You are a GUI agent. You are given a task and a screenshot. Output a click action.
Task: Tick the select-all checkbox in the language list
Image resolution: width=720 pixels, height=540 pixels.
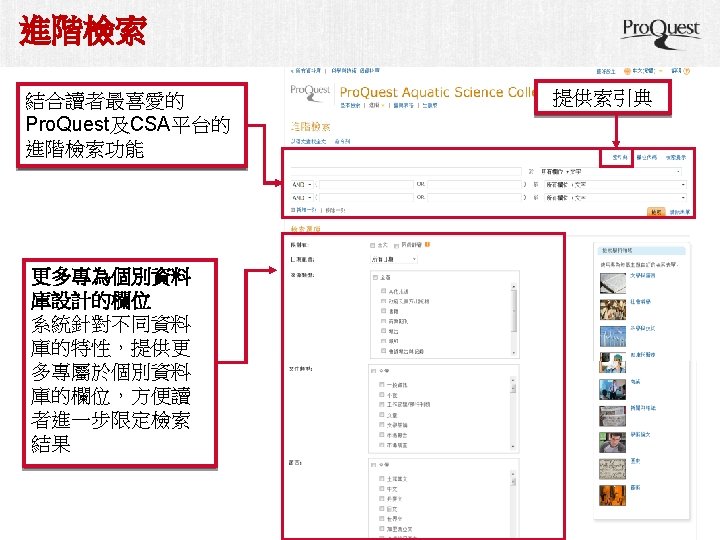point(373,465)
